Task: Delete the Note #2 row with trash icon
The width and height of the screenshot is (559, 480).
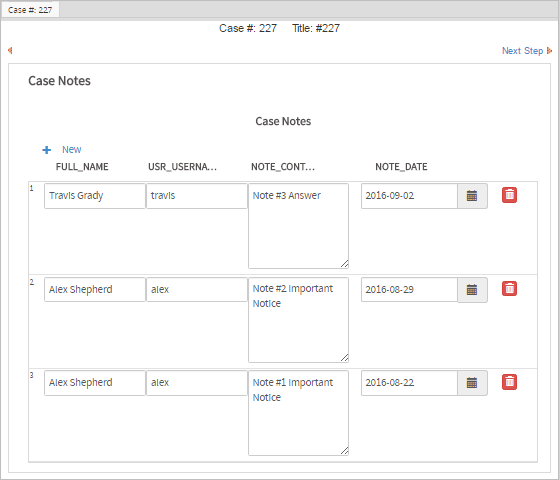Action: pyautogui.click(x=509, y=288)
